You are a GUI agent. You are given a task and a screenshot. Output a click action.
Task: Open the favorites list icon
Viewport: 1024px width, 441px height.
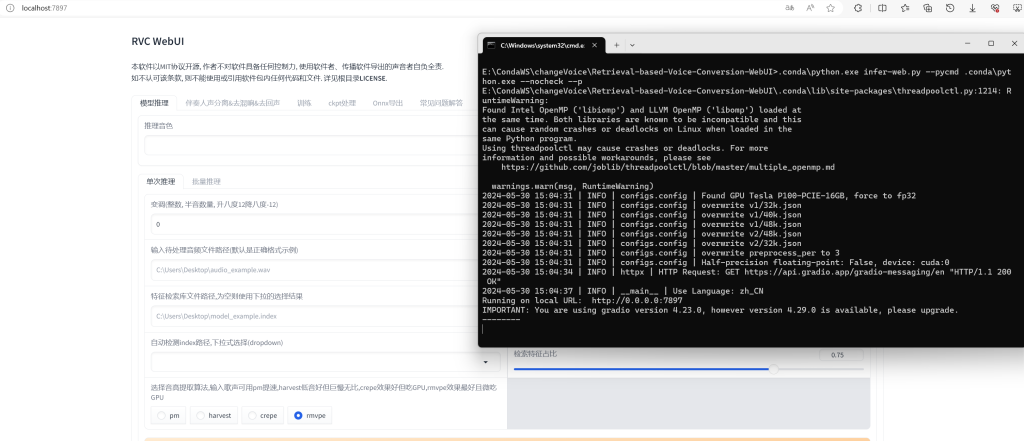[x=904, y=8]
